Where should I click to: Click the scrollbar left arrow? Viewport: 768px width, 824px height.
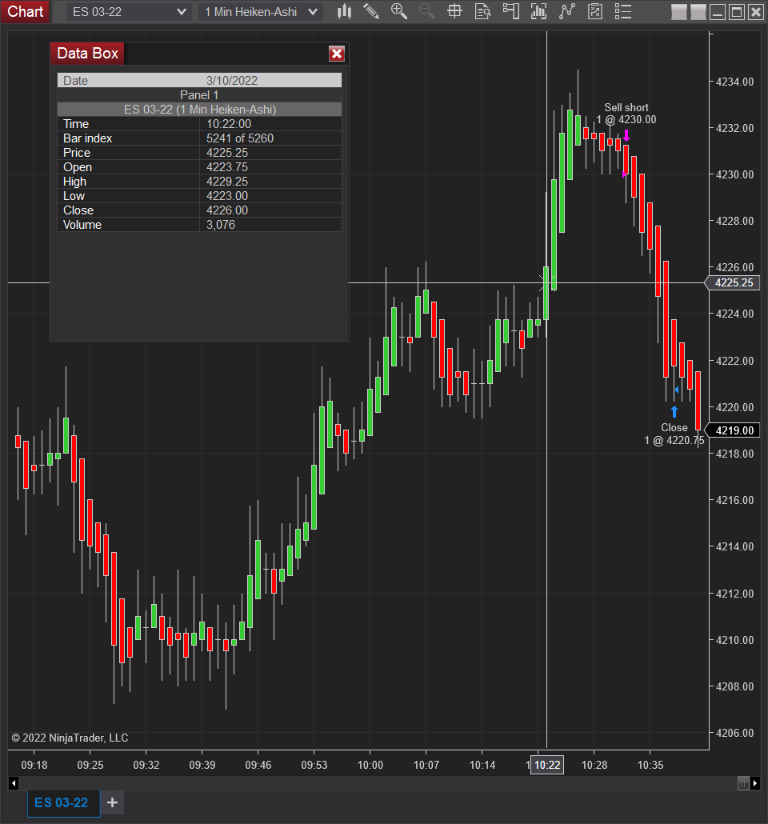click(x=14, y=784)
